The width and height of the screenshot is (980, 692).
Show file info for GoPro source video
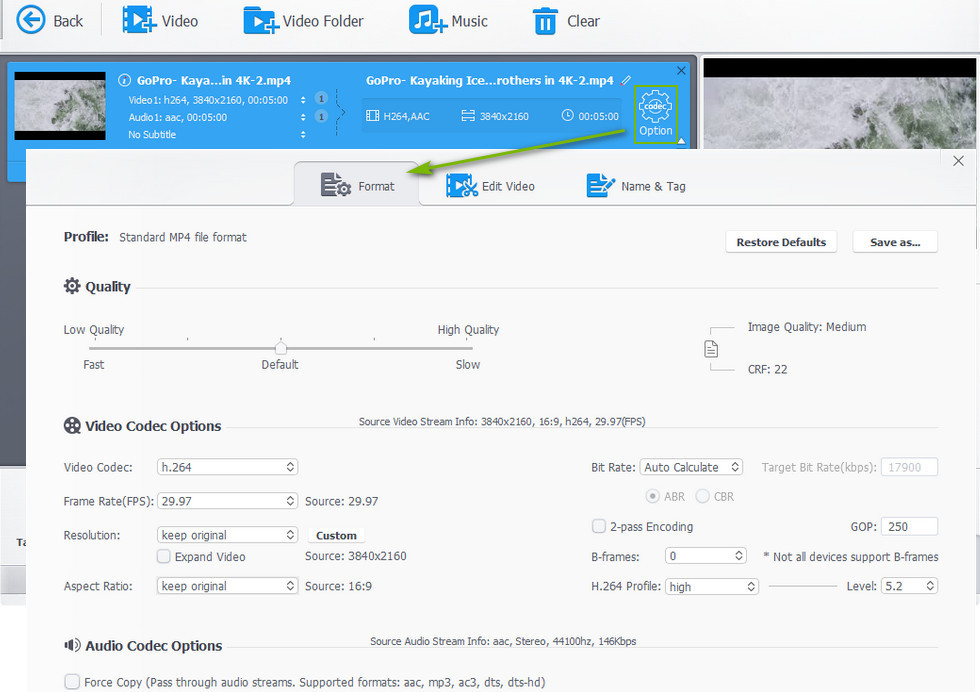pyautogui.click(x=124, y=80)
